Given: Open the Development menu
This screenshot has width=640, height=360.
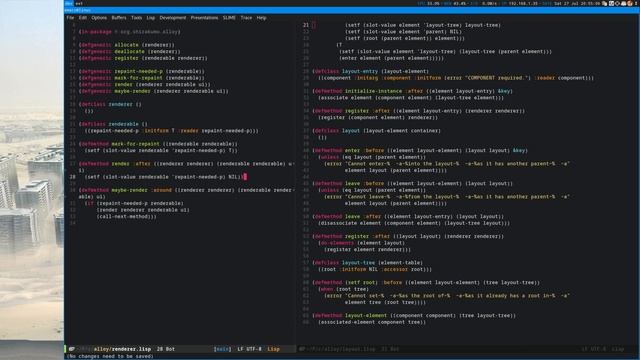Looking at the screenshot, I should click(x=173, y=18).
